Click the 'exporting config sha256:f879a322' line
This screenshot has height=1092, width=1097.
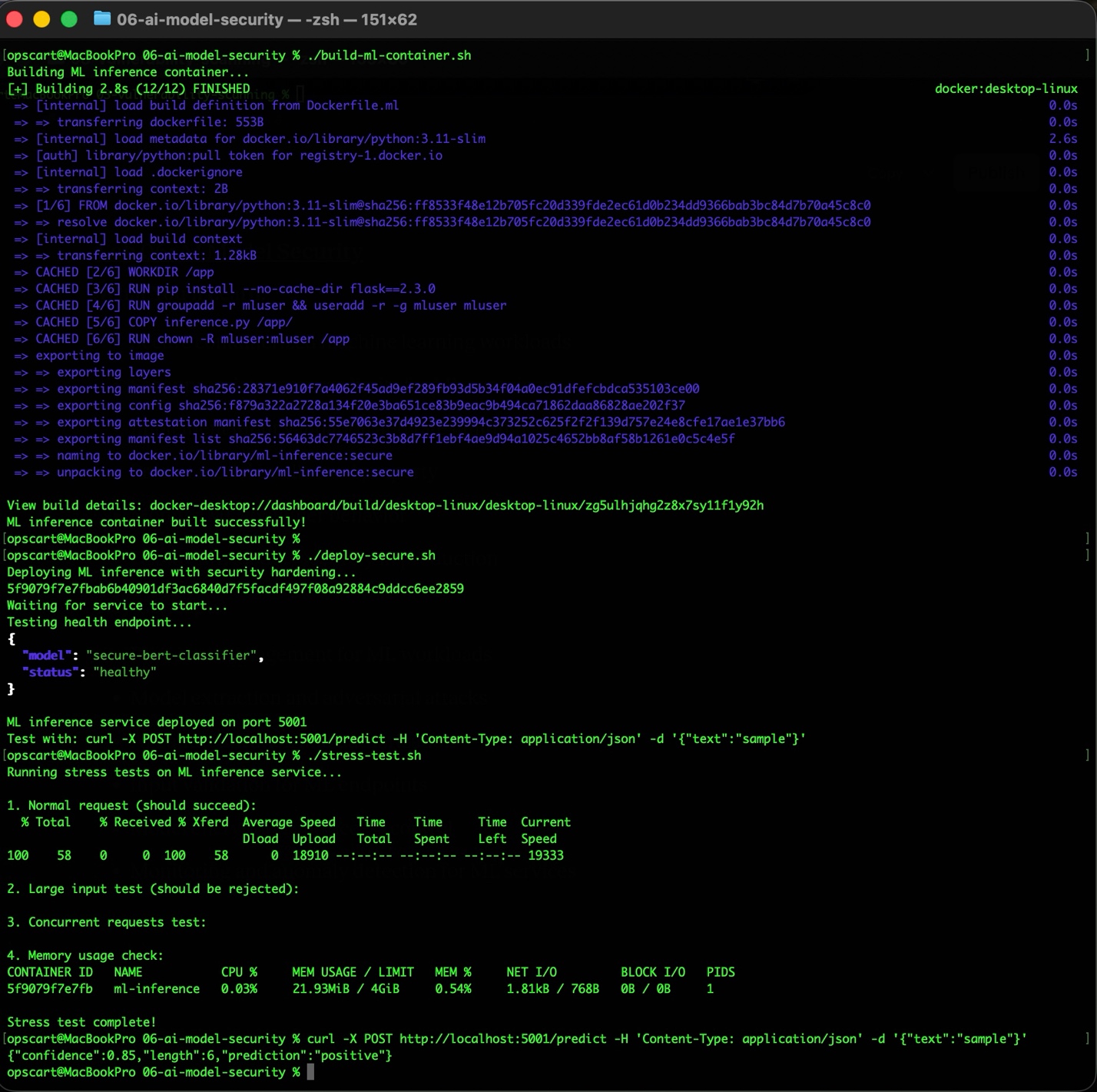[350, 405]
